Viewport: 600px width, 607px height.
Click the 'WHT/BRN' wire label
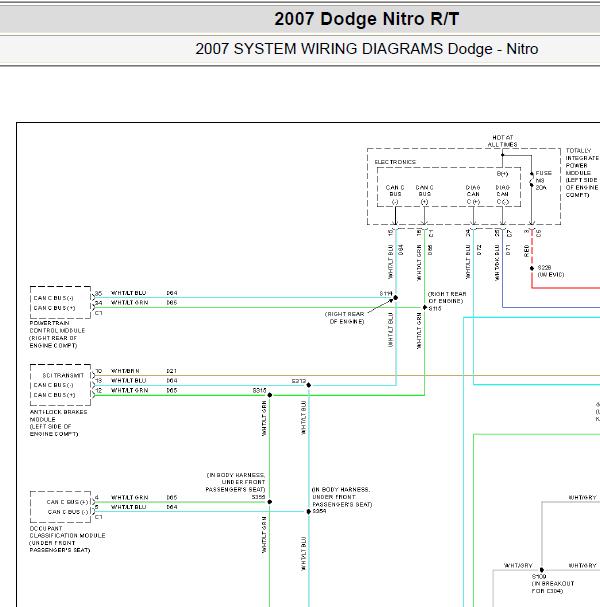click(x=125, y=371)
